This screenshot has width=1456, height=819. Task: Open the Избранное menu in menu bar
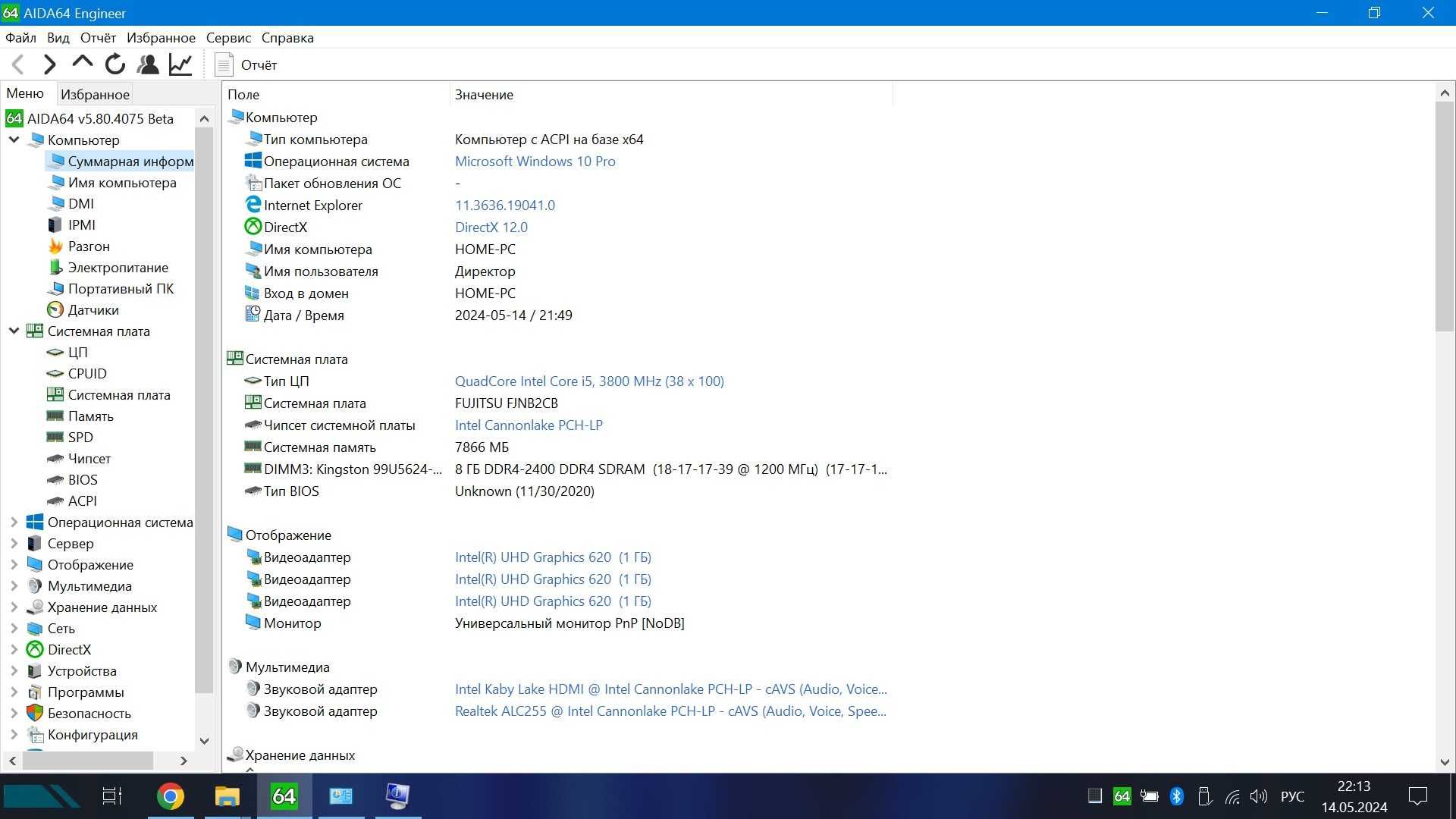click(x=161, y=38)
